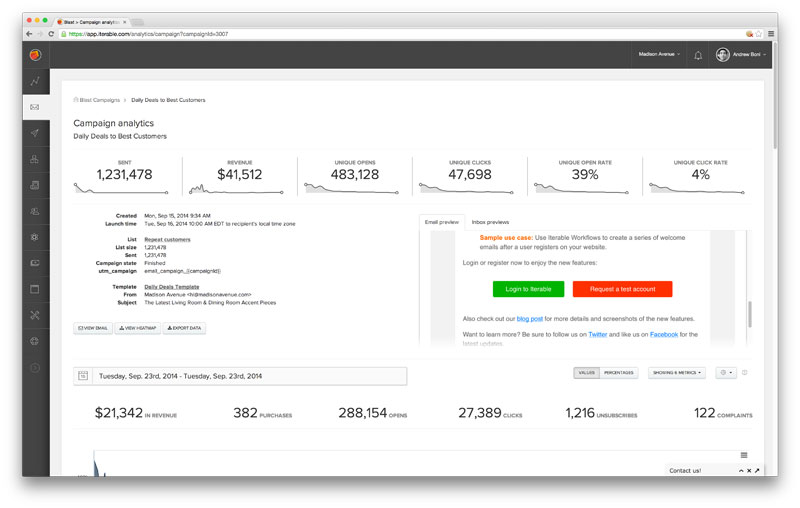Click the paper plane icon in sidebar

(x=35, y=133)
